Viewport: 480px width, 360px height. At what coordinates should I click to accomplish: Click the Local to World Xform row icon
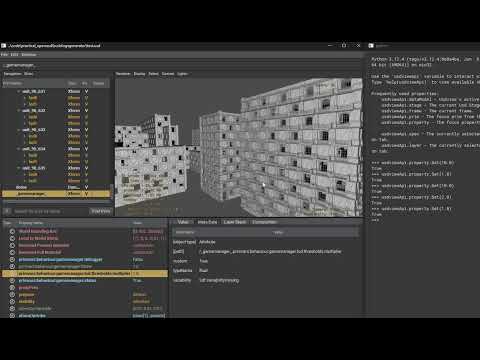12,238
